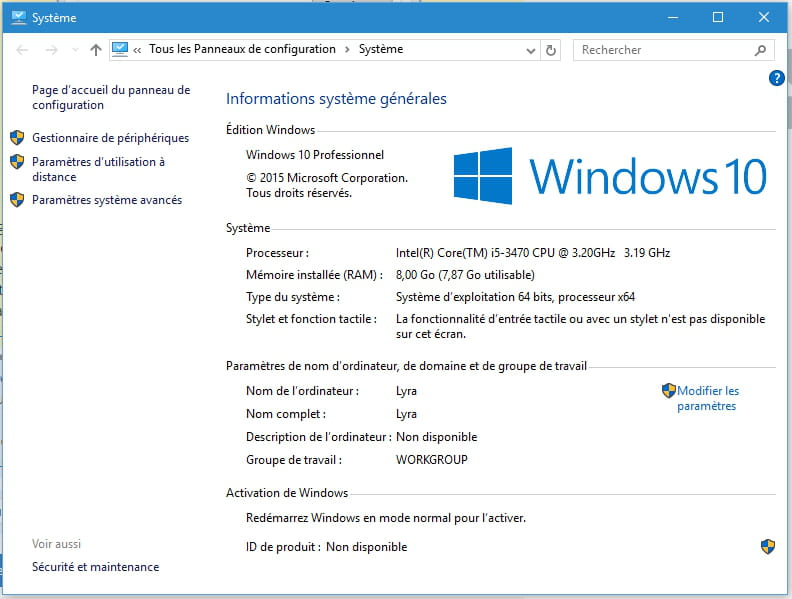Click the 'WORKGROUP' value
This screenshot has height=599, width=792.
[432, 460]
